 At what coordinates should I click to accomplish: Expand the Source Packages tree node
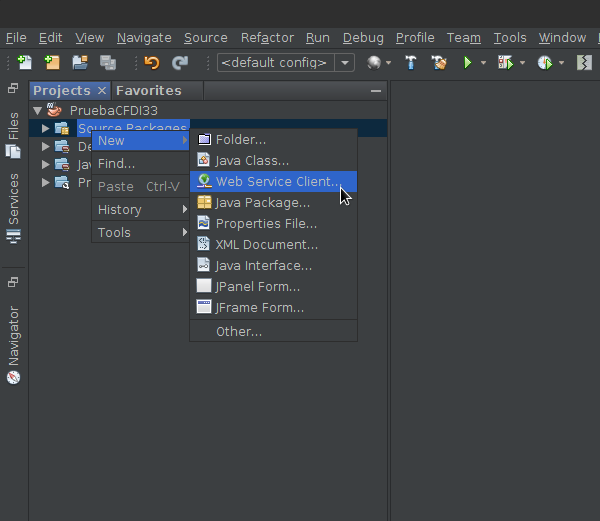(x=46, y=129)
